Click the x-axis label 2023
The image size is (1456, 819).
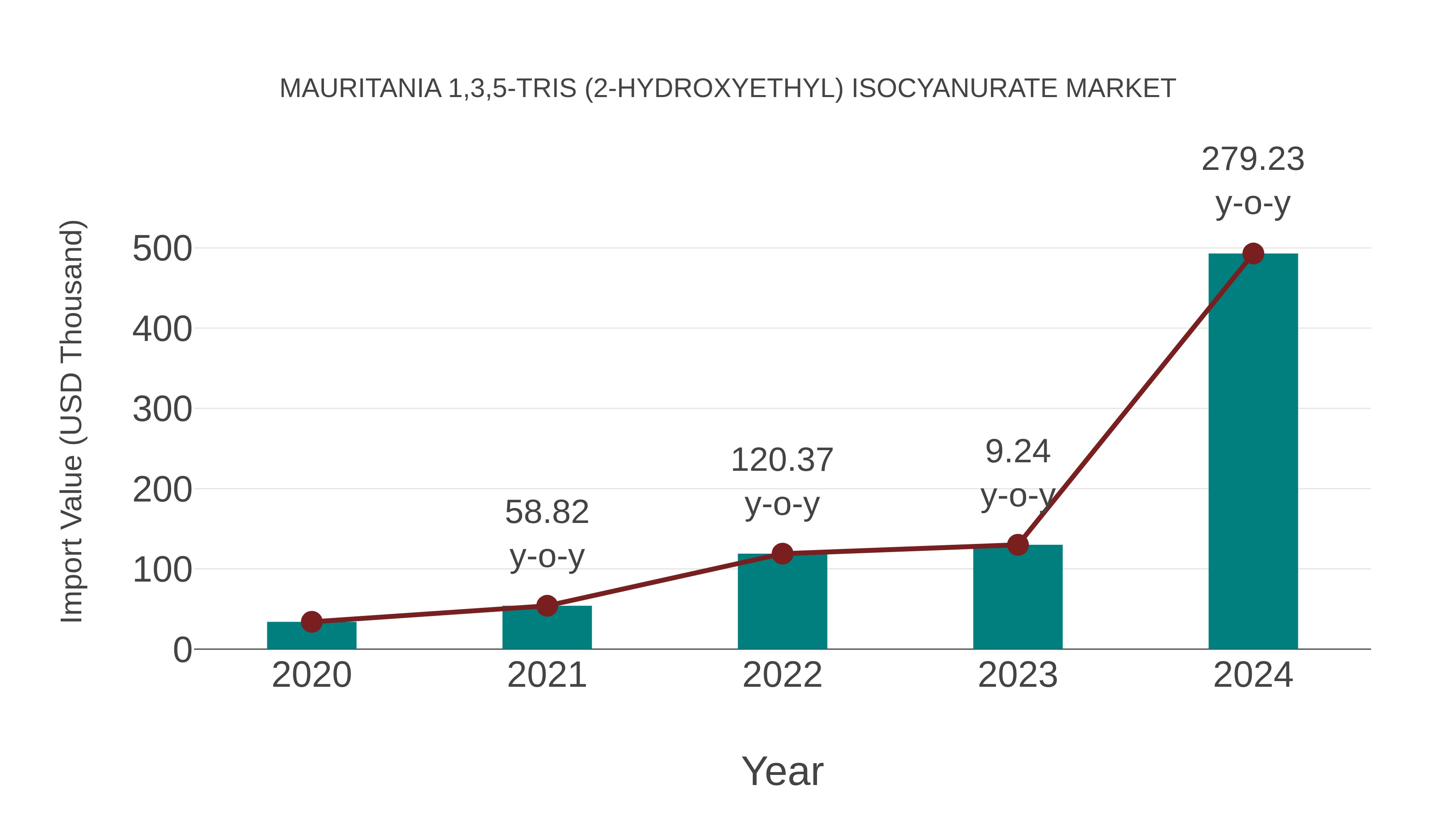point(1018,675)
